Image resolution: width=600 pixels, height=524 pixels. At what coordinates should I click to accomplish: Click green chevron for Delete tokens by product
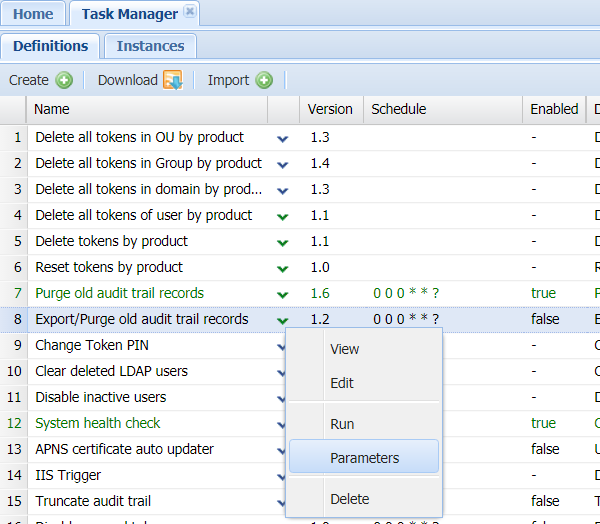(283, 242)
